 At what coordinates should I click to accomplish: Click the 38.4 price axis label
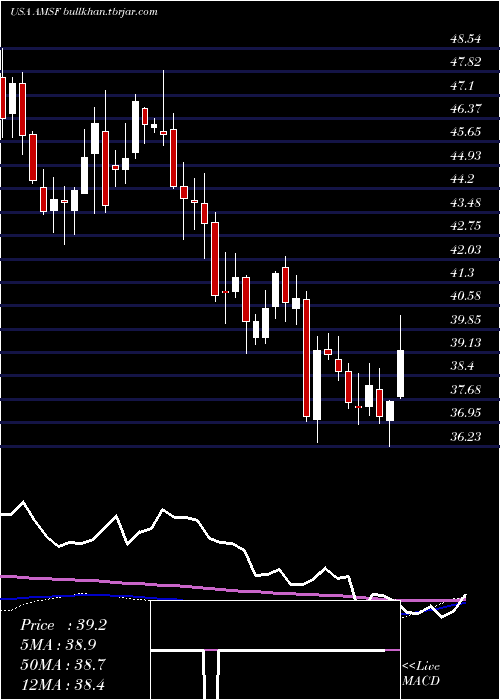[462, 367]
